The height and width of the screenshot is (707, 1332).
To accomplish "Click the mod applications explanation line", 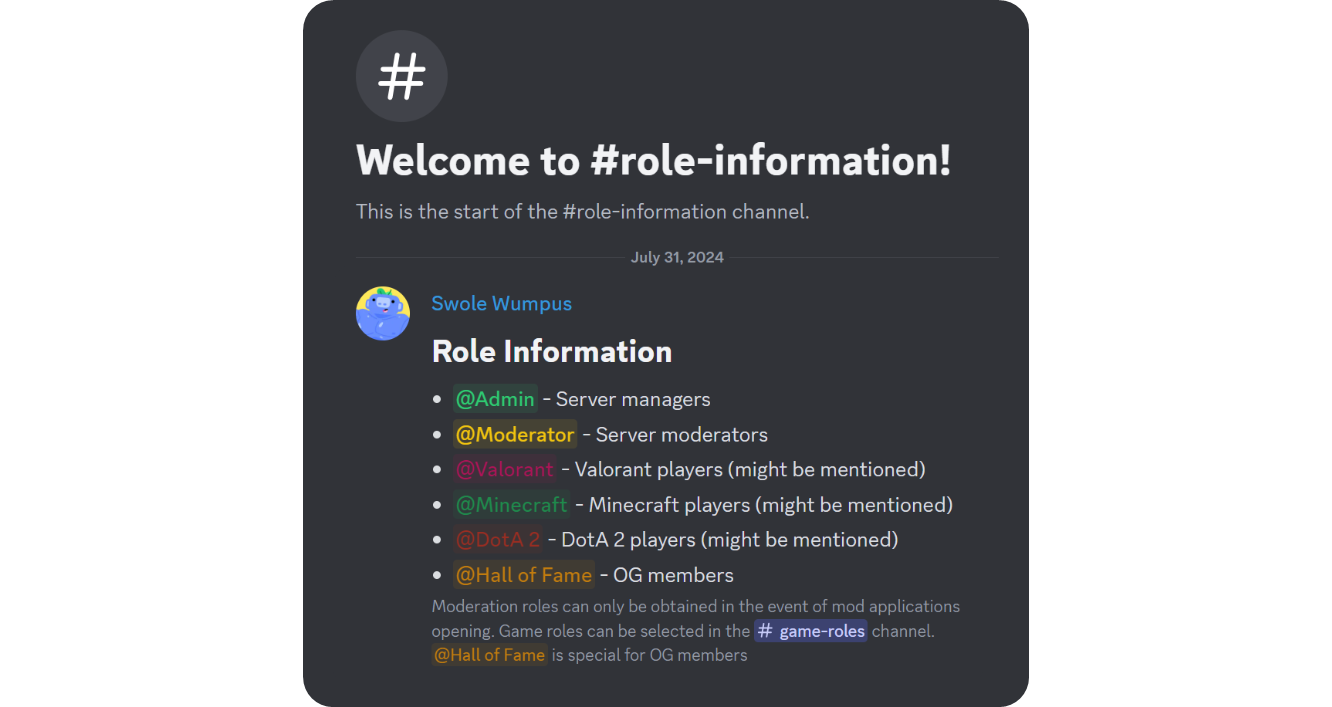I will pyautogui.click(x=696, y=606).
